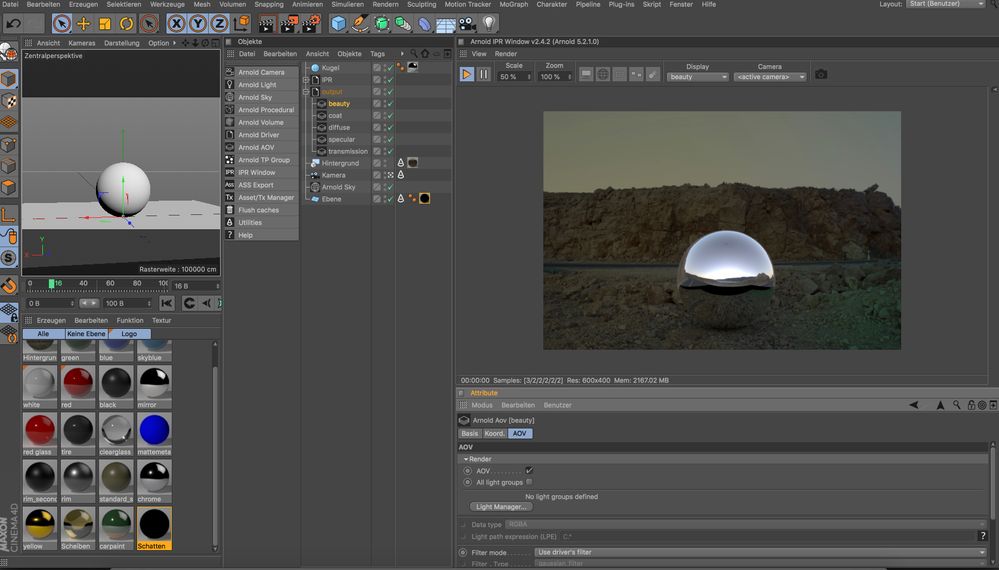Activate the Rotate tool
This screenshot has width=999, height=570.
(127, 24)
